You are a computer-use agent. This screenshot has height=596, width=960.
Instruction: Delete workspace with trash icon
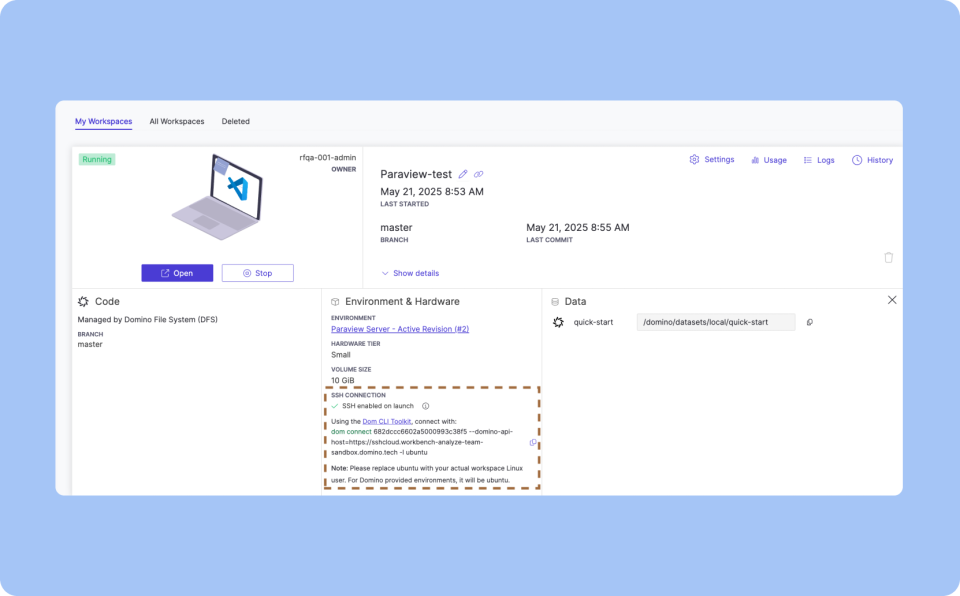(888, 257)
